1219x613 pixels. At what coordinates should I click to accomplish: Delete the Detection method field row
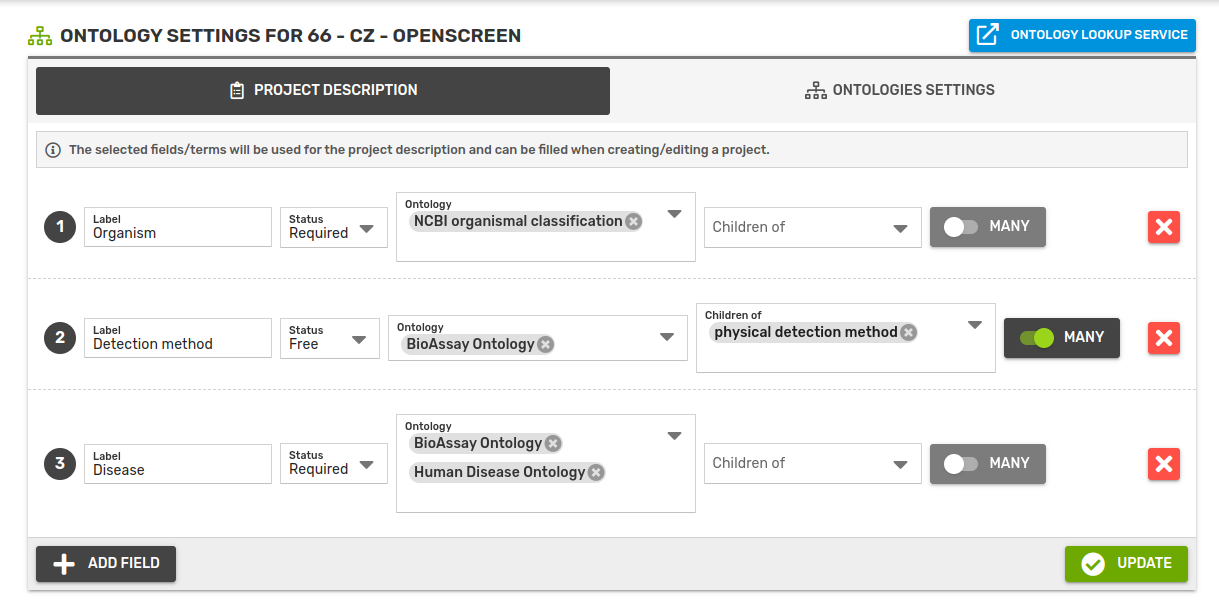(1163, 338)
